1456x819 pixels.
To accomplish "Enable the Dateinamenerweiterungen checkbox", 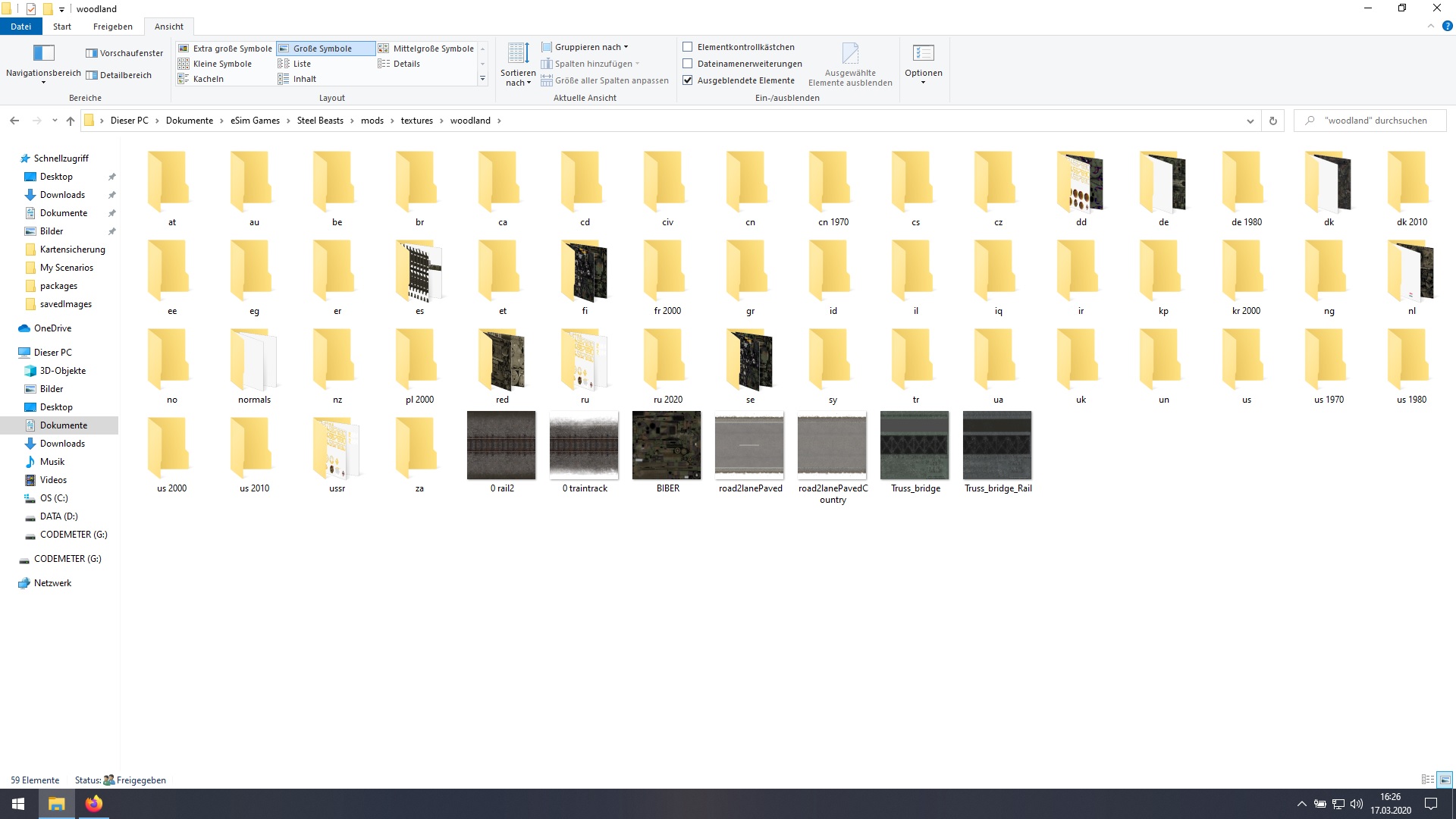I will point(688,64).
